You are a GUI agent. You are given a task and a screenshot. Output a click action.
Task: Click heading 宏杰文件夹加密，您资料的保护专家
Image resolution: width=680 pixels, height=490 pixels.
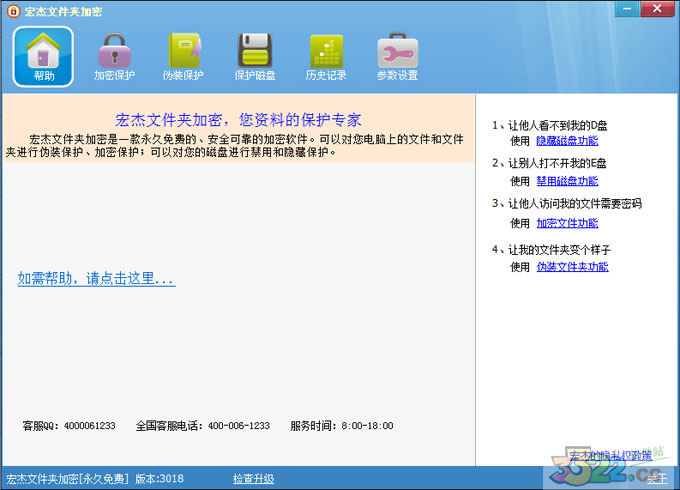pos(239,120)
